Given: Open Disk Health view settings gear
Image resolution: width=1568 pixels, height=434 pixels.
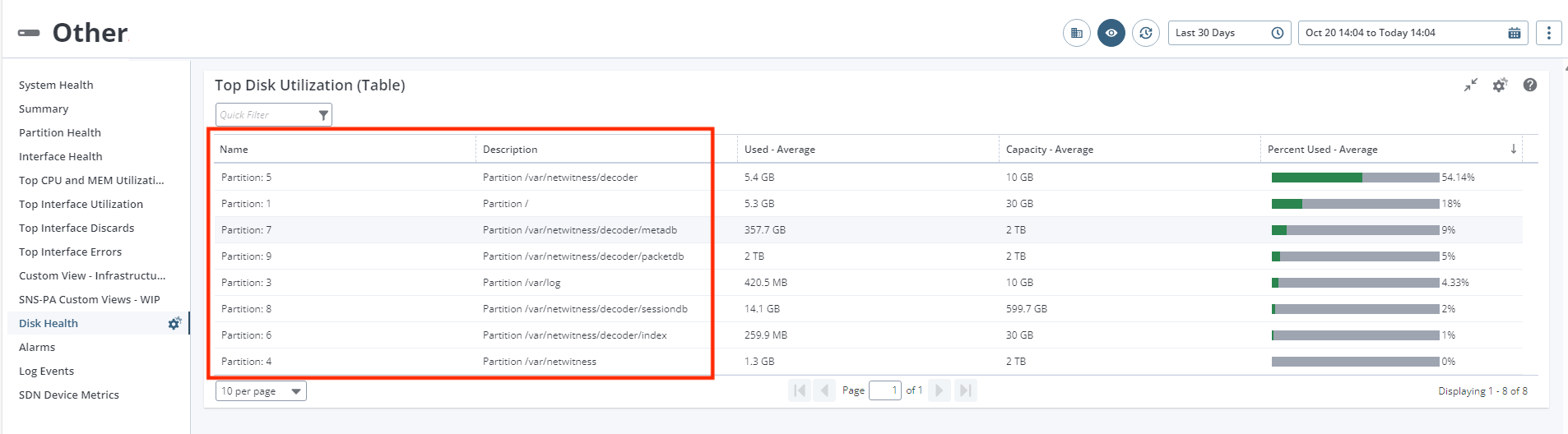Looking at the screenshot, I should tap(174, 323).
